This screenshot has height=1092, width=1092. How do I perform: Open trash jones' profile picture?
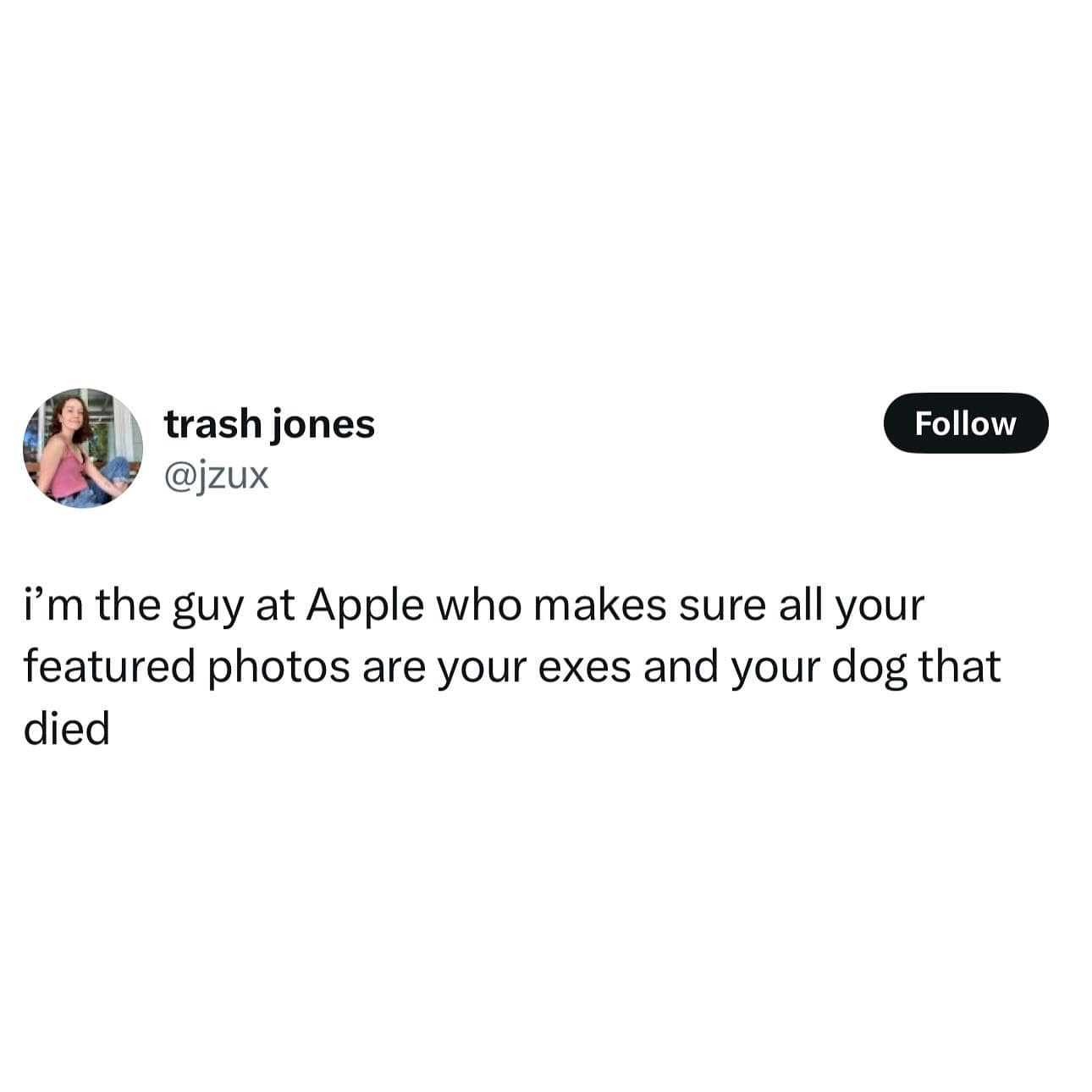[82, 448]
